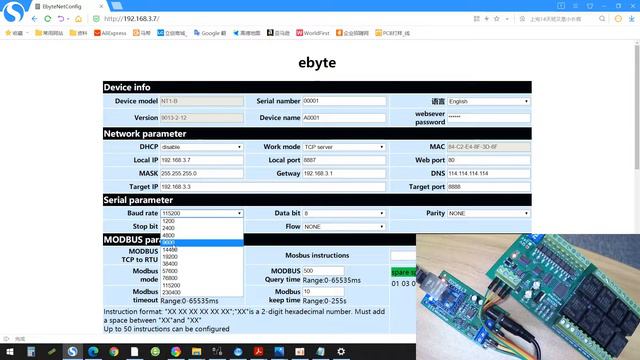Click the DNS input field
Image resolution: width=640 pixels, height=360 pixels.
point(489,173)
